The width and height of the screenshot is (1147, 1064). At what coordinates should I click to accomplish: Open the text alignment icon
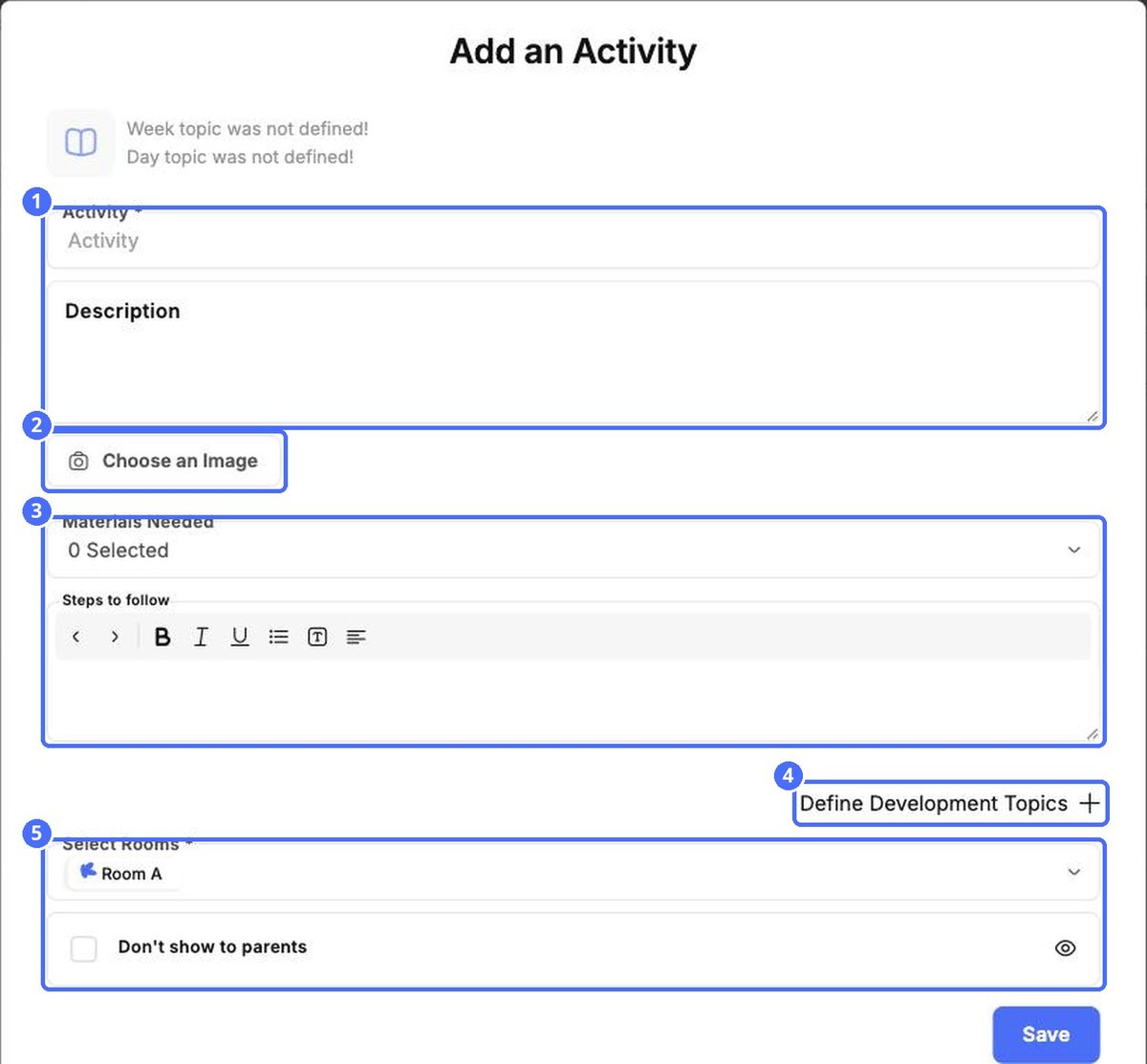coord(356,637)
